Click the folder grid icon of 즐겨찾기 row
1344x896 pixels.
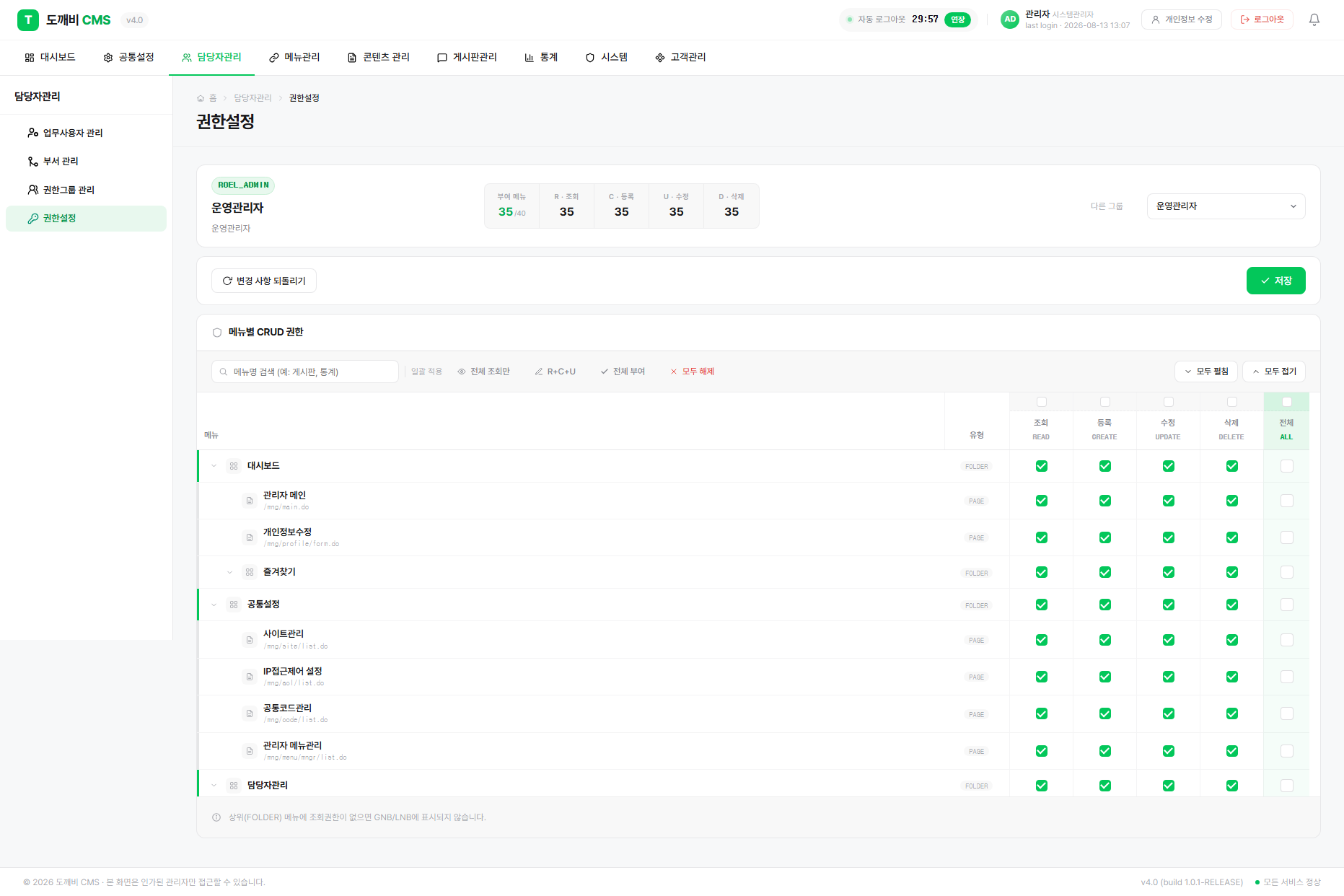[x=250, y=572]
